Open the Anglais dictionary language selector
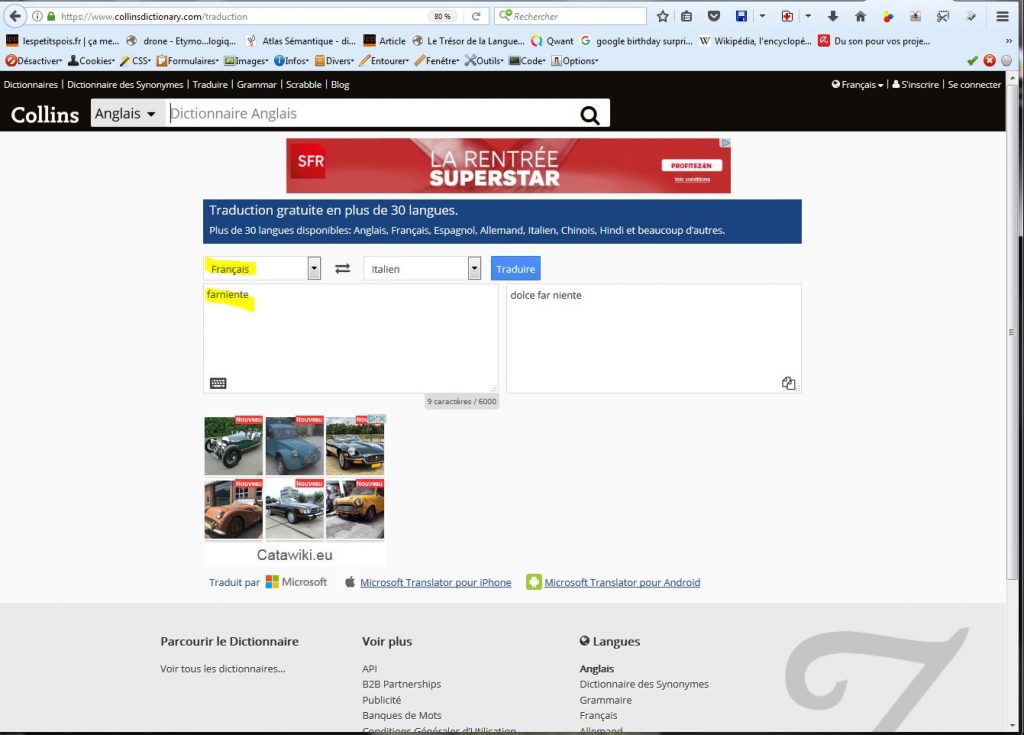 click(x=125, y=114)
